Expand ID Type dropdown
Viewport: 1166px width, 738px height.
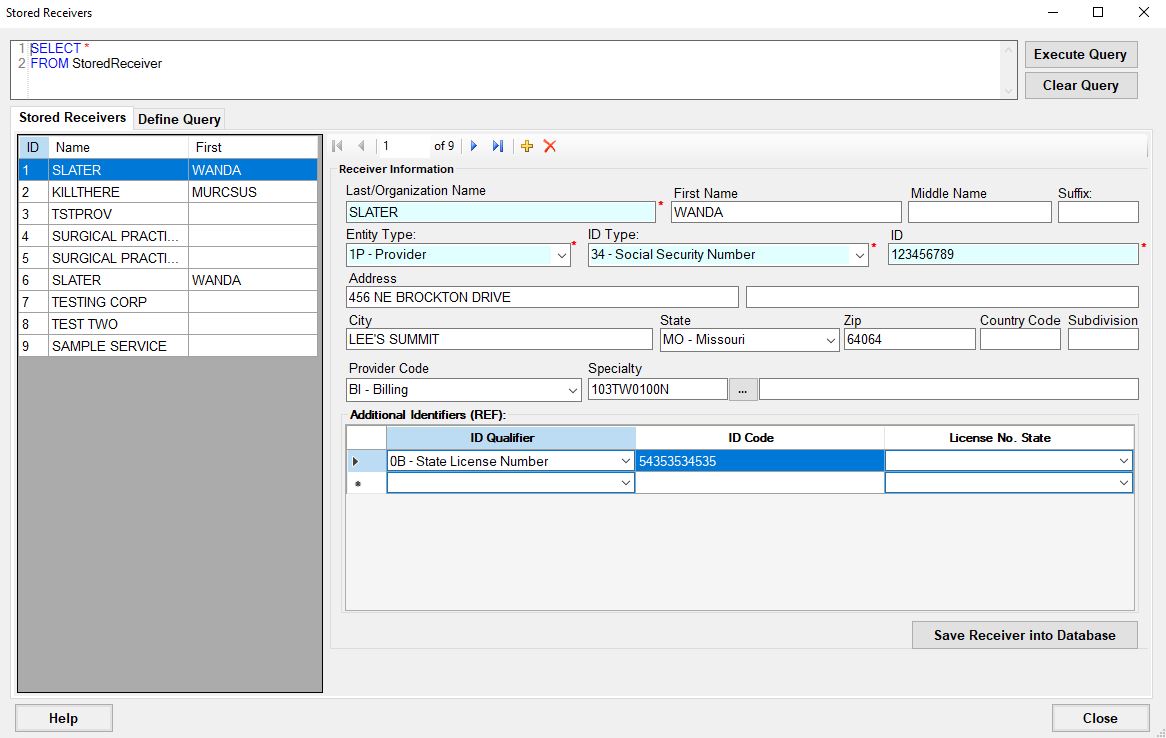pos(859,255)
